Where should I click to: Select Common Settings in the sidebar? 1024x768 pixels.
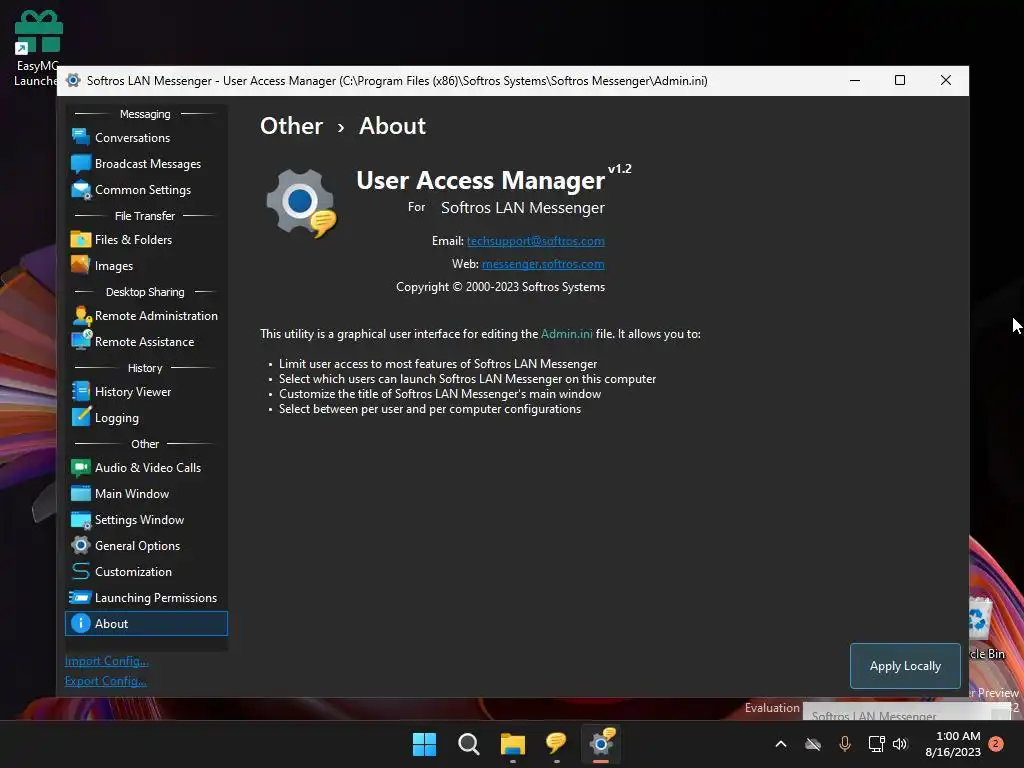click(x=146, y=190)
